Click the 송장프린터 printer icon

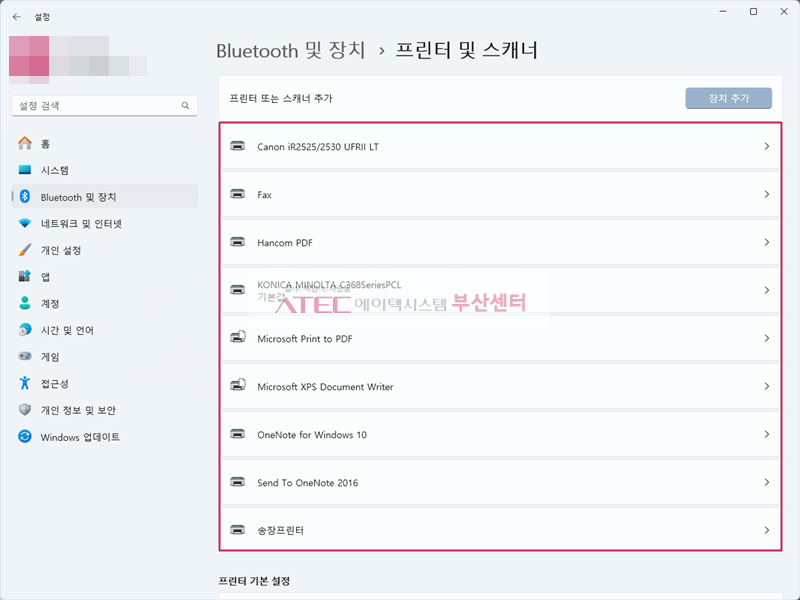[x=237, y=530]
